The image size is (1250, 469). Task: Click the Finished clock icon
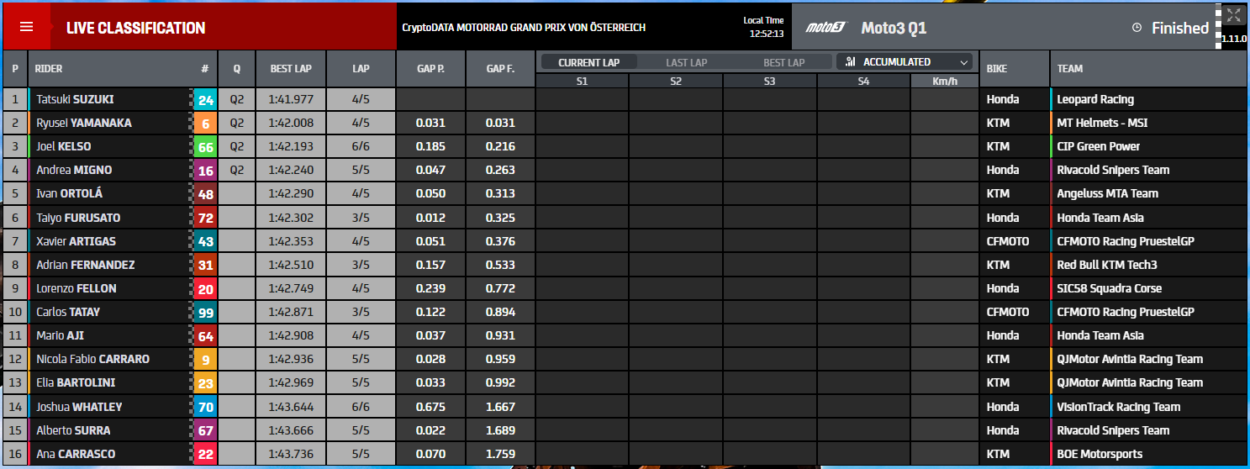(x=1137, y=28)
